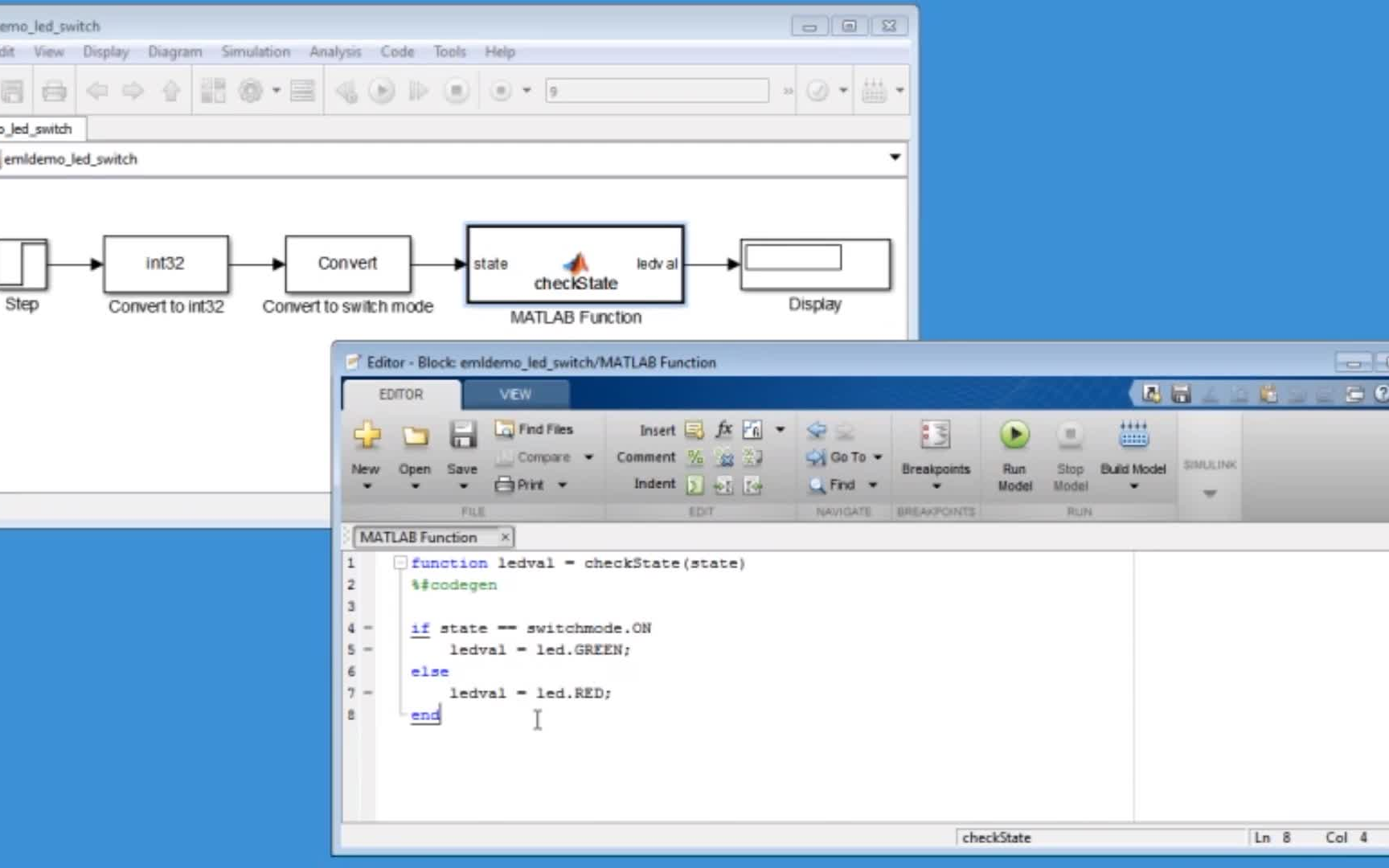Click the Increase Indent icon
The height and width of the screenshot is (868, 1389).
point(723,485)
